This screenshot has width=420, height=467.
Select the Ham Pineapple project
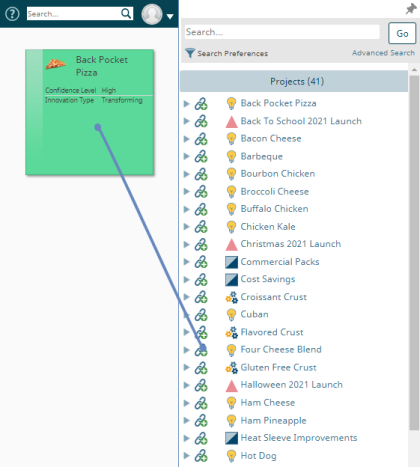273,421
